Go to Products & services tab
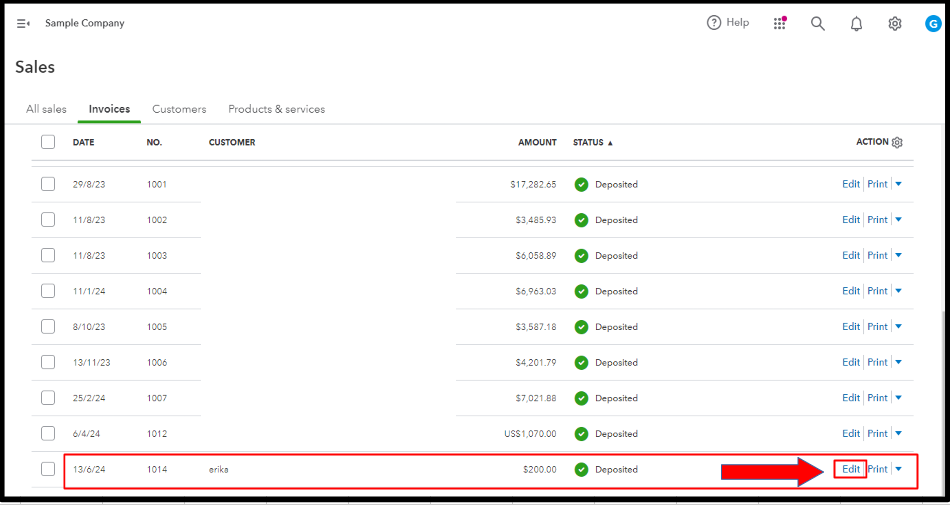Screen dimensions: 950x505 coord(276,109)
